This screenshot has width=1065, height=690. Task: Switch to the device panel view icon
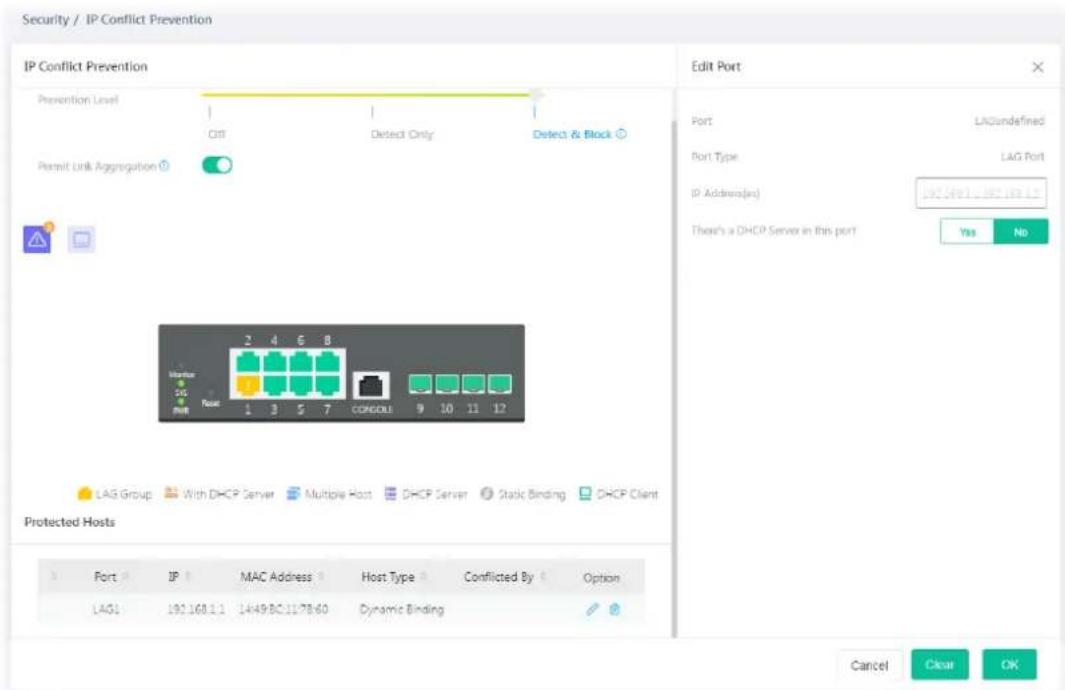pyautogui.click(x=82, y=239)
